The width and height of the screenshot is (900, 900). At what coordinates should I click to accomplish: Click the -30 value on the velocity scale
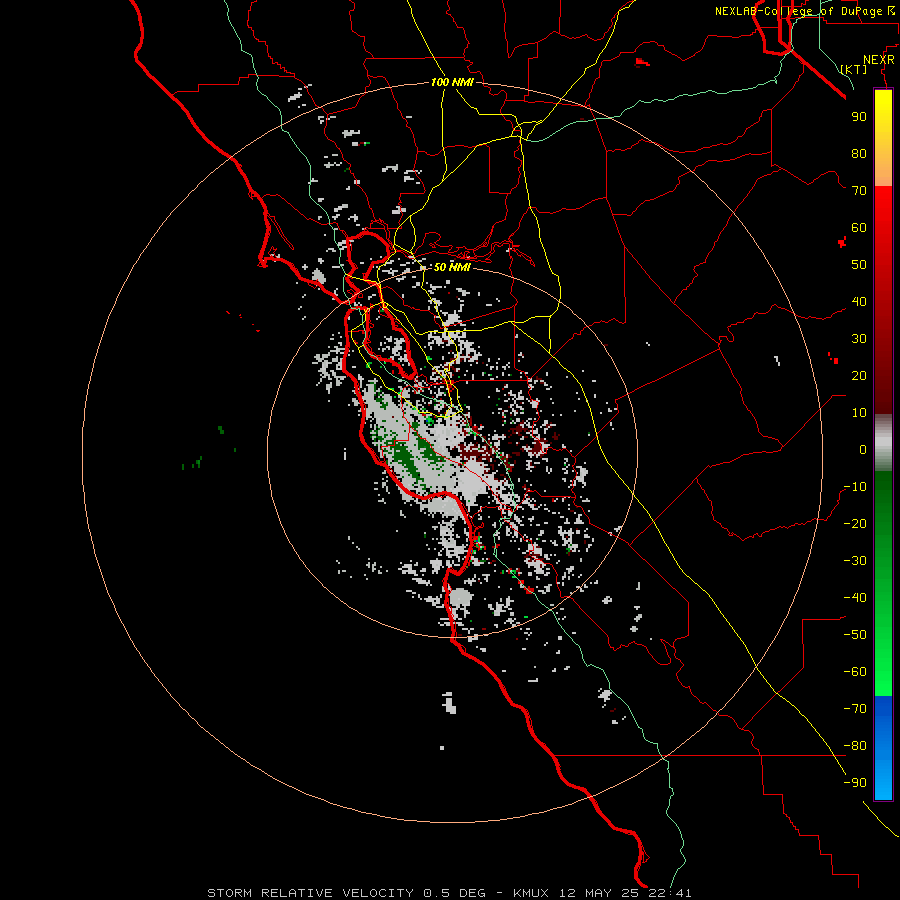(x=855, y=561)
